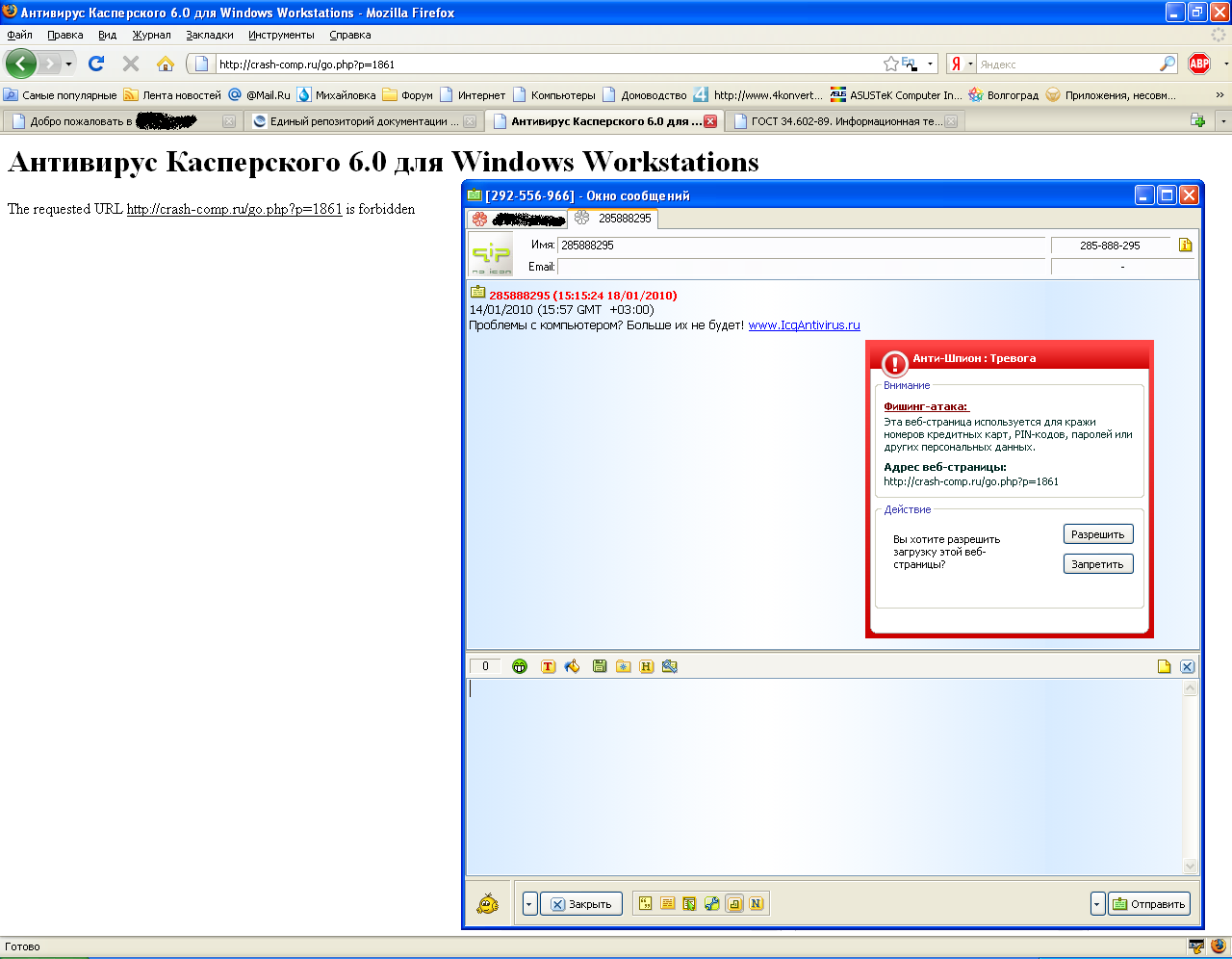
Task: Click the H history icon in chat toolbar
Action: pos(646,666)
